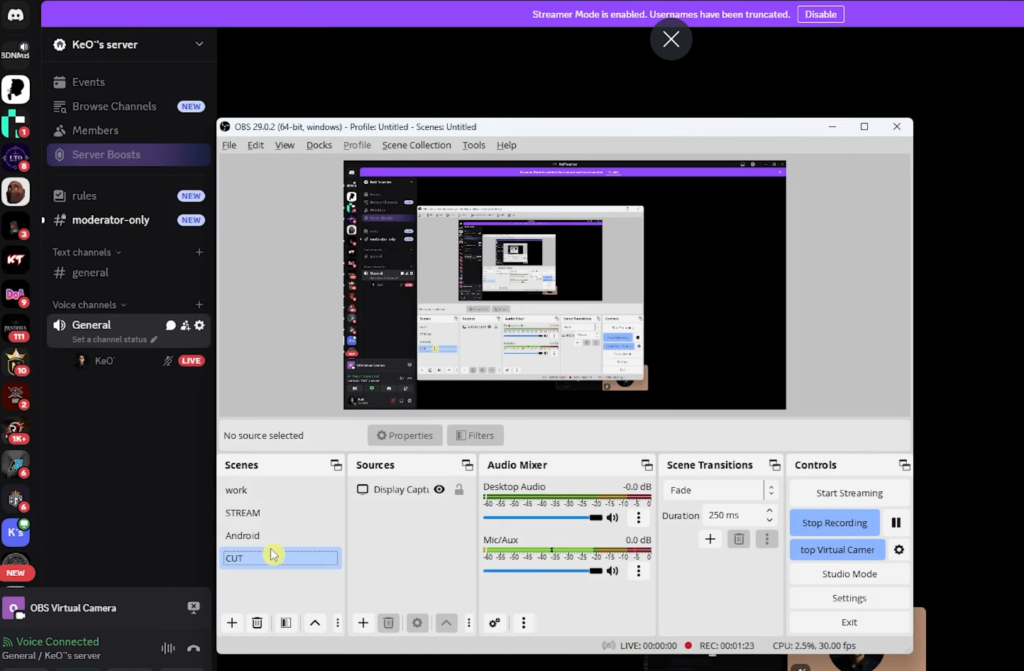Enable Studio Mode
This screenshot has height=671, width=1024.
(849, 573)
